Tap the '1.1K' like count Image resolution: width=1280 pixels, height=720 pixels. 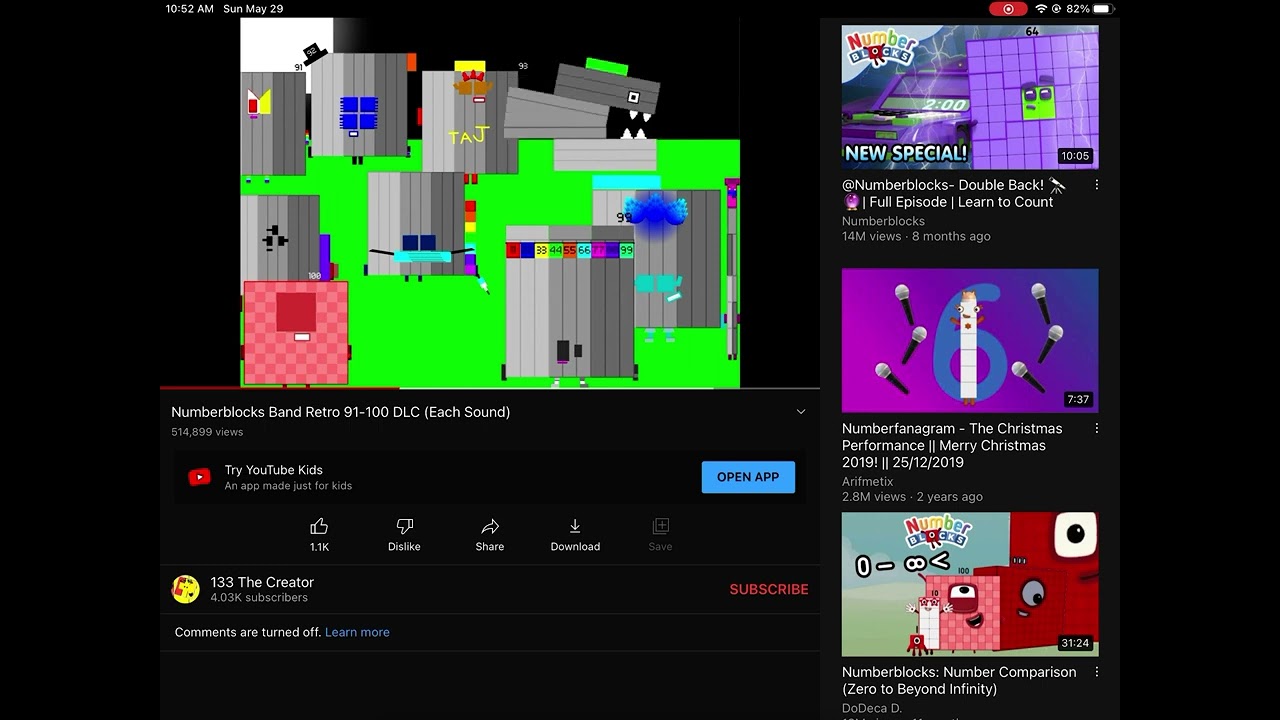pyautogui.click(x=319, y=547)
